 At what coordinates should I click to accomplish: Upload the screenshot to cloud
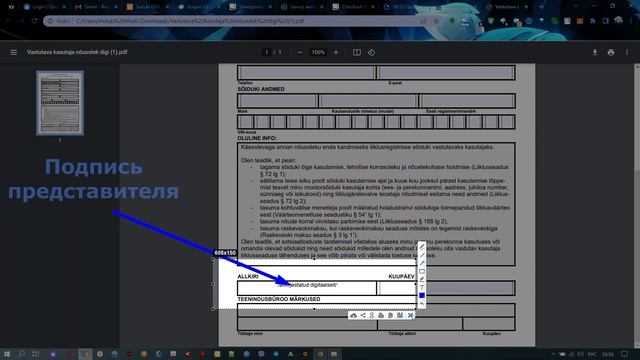click(353, 316)
